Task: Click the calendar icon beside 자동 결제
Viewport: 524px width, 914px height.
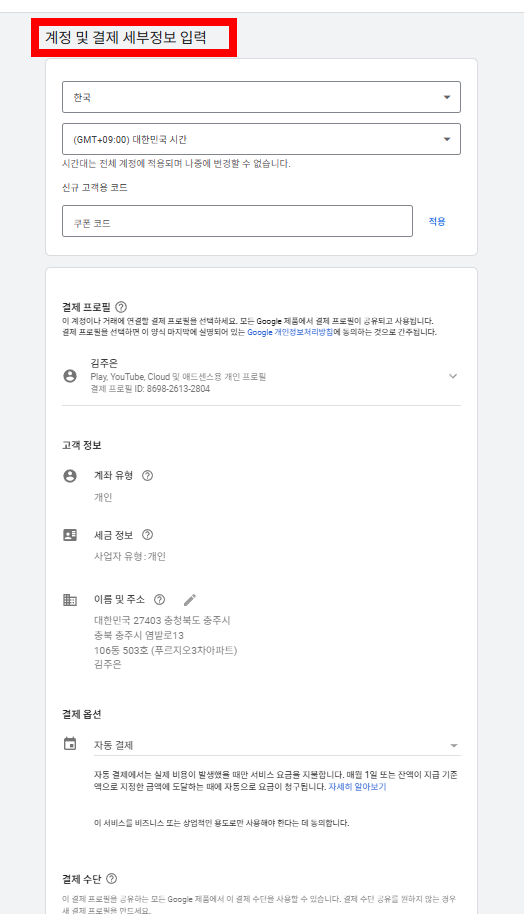Action: [x=70, y=744]
